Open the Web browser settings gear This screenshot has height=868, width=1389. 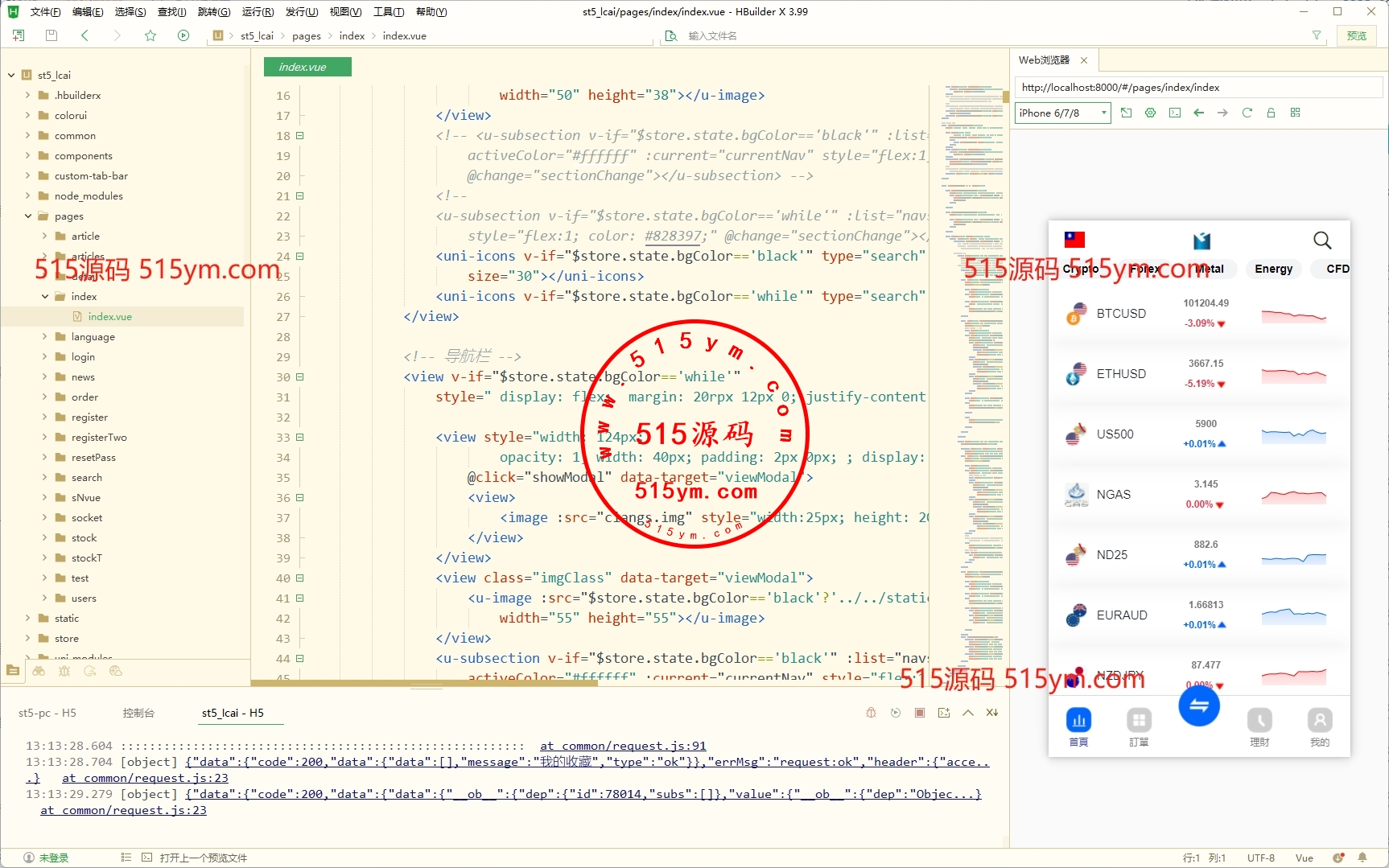click(x=1151, y=113)
